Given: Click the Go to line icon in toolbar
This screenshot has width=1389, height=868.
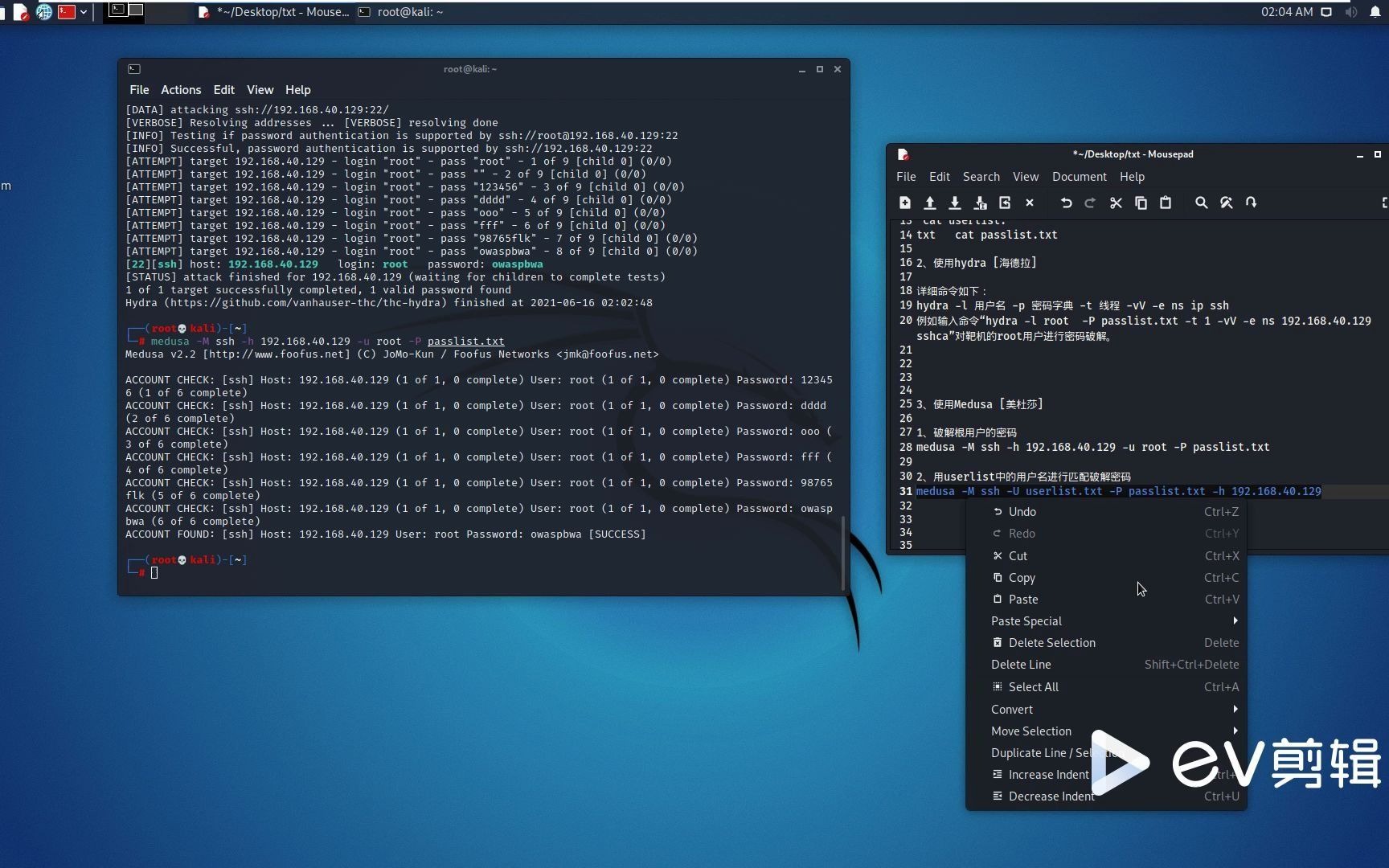Looking at the screenshot, I should tap(1251, 203).
